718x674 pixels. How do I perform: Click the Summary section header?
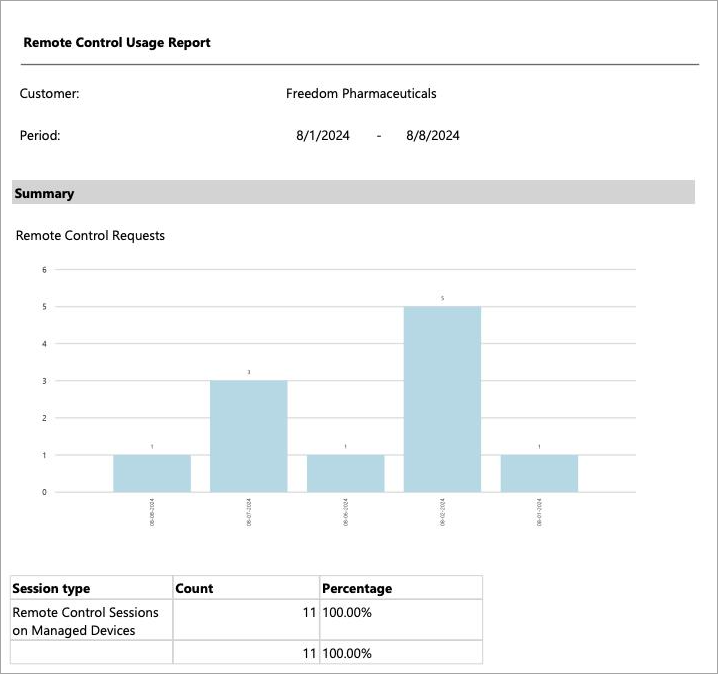pyautogui.click(x=44, y=193)
